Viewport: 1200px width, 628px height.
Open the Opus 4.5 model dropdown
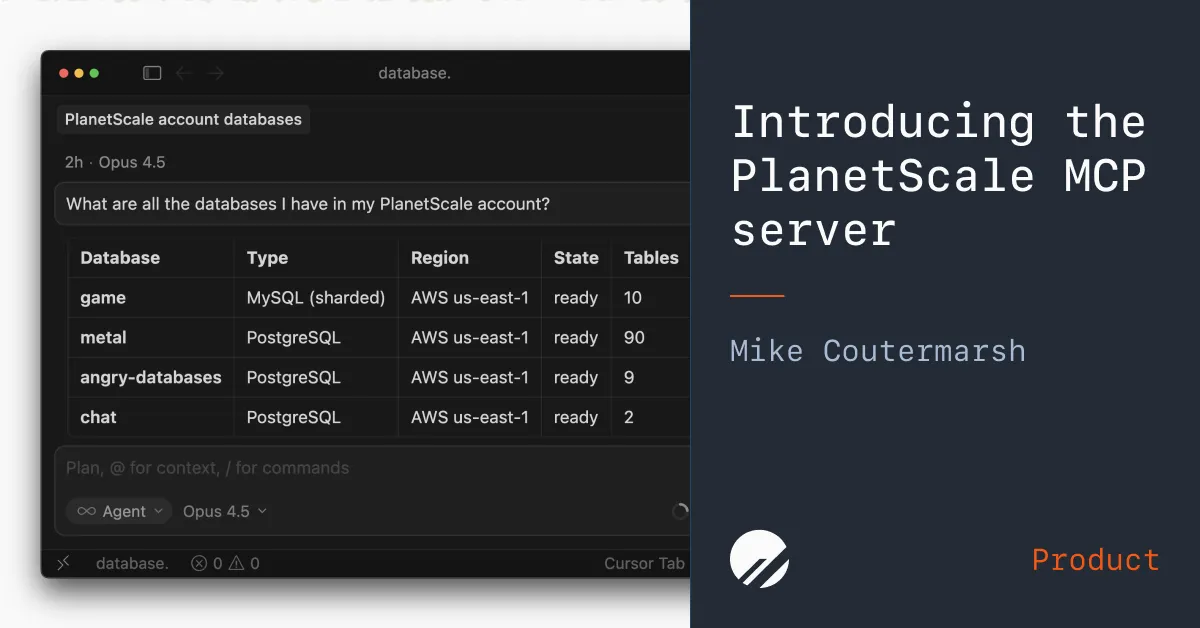pyautogui.click(x=225, y=511)
